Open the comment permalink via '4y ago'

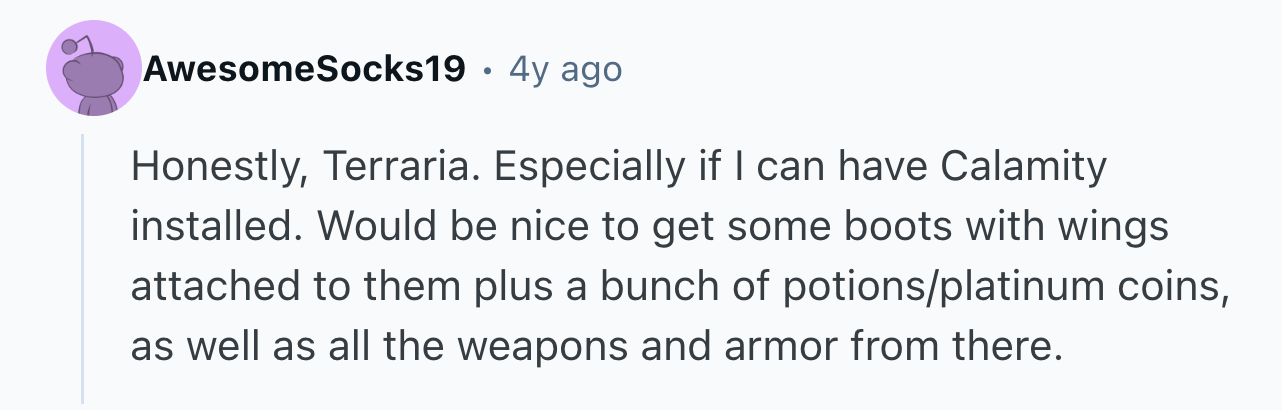565,70
